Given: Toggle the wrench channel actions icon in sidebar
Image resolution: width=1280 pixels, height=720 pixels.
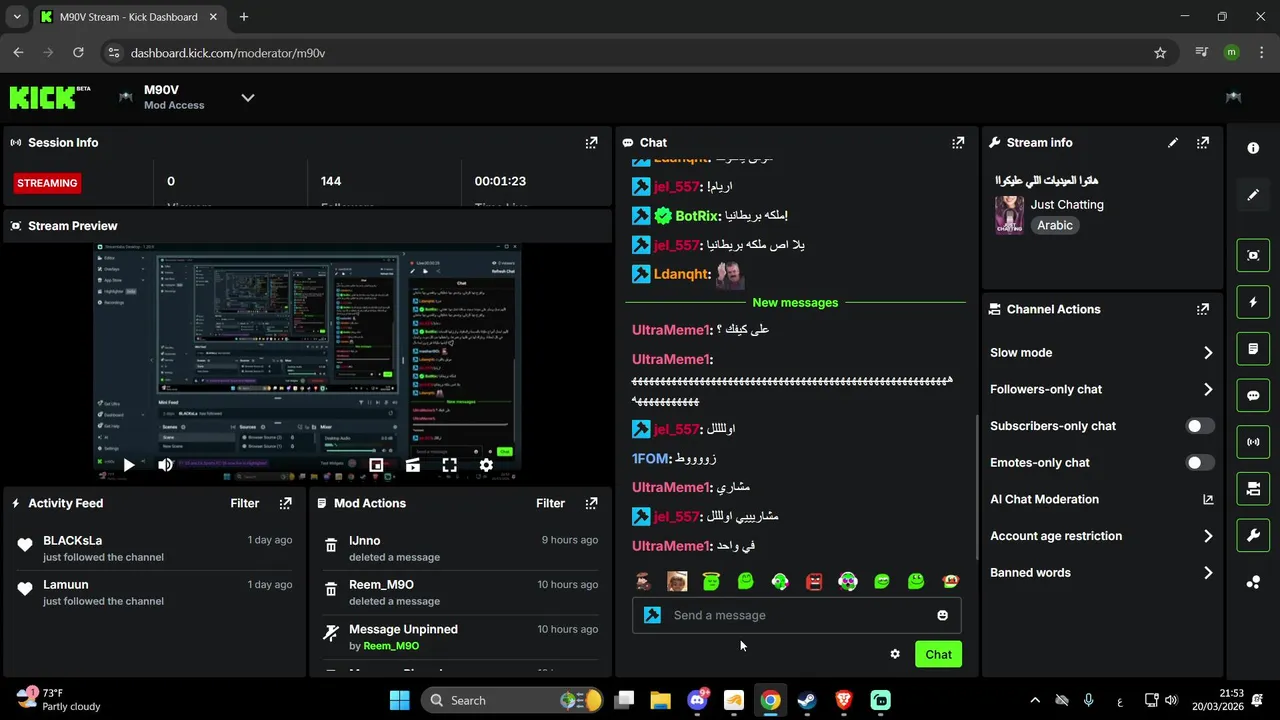Looking at the screenshot, I should (x=1253, y=535).
